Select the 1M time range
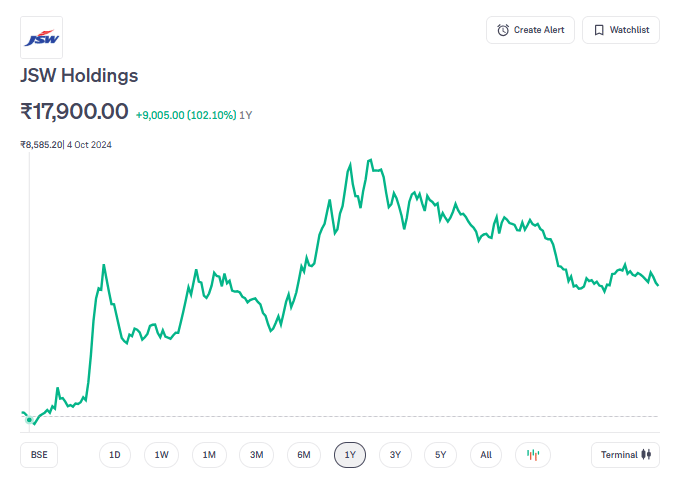The image size is (676, 492). point(209,455)
